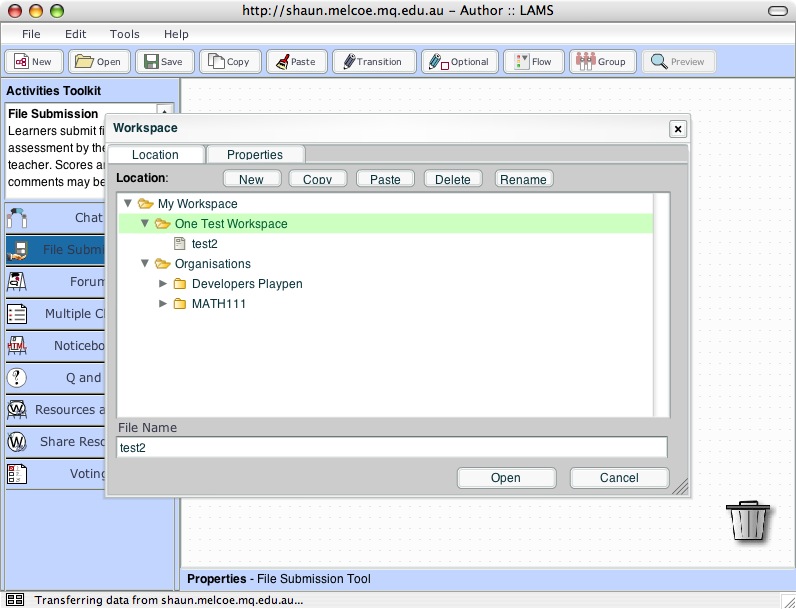Expand the MATH111 folder
Image resolution: width=796 pixels, height=609 pixels.
(163, 304)
